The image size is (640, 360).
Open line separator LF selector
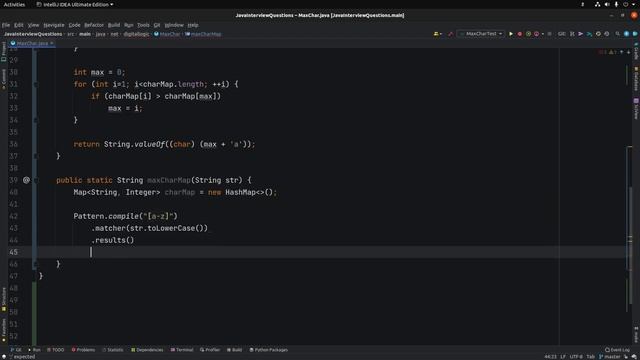(563, 357)
